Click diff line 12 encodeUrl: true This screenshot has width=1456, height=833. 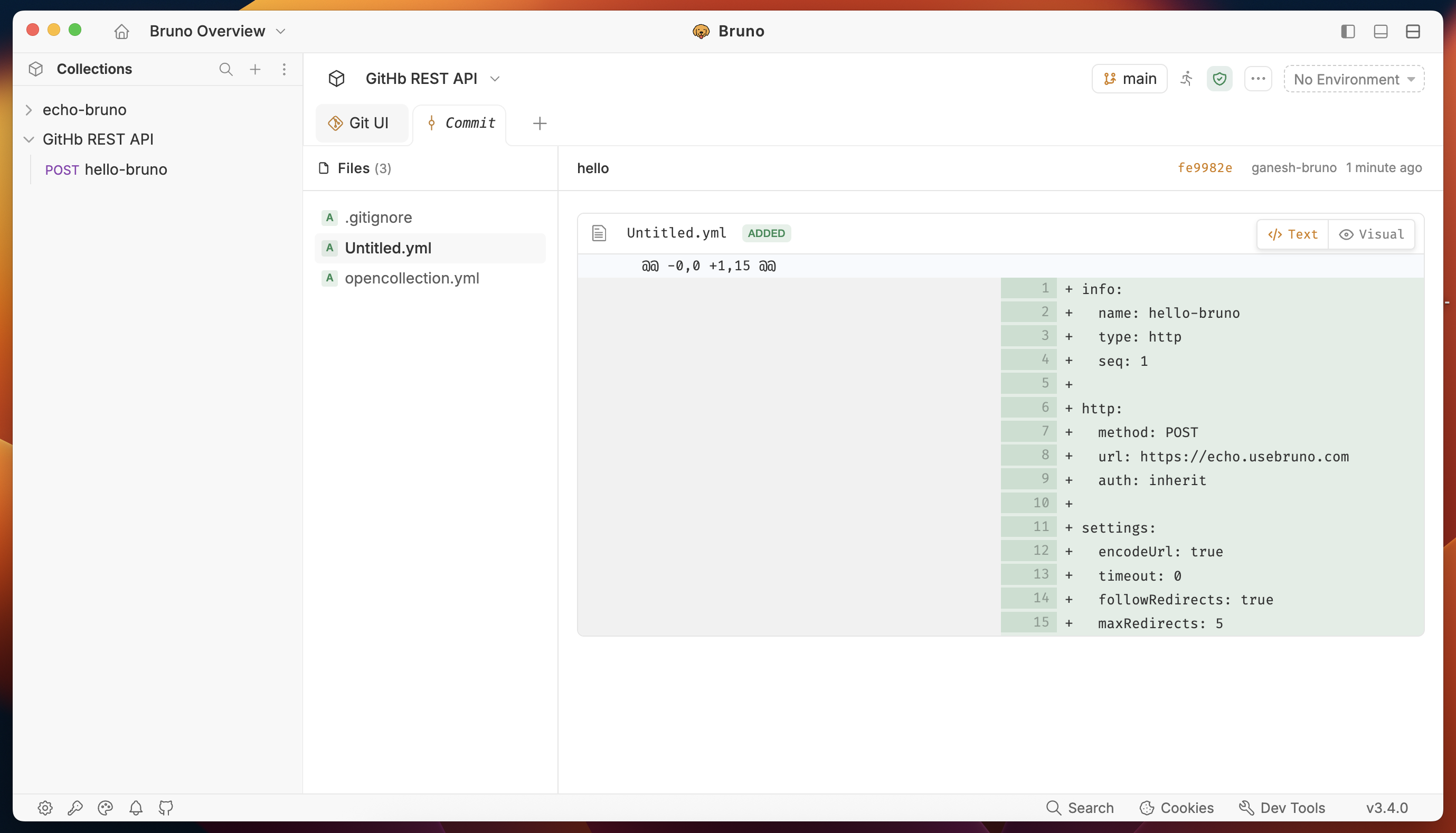[x=1212, y=551]
